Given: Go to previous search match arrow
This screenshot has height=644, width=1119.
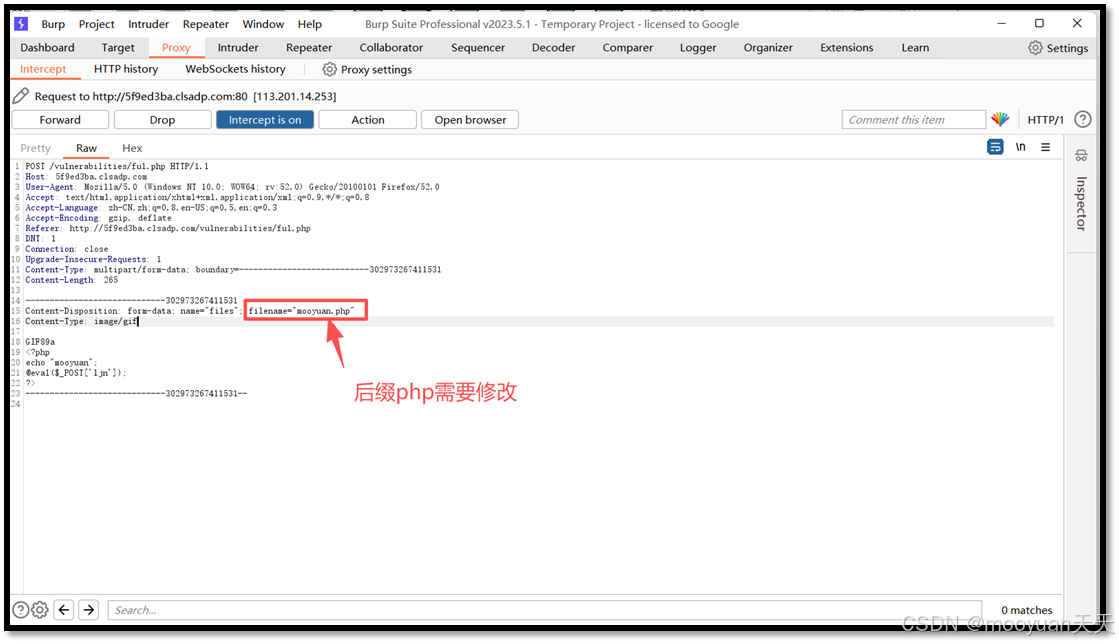Looking at the screenshot, I should 64,610.
